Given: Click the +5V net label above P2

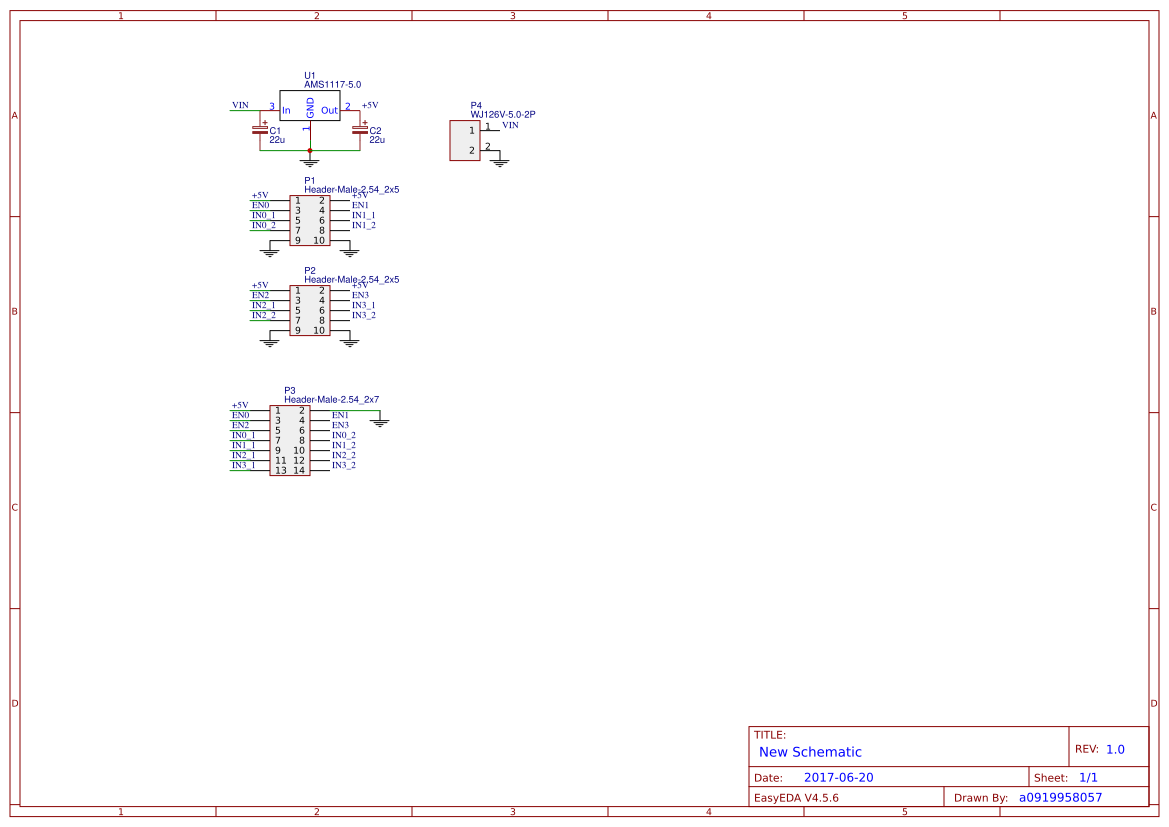Looking at the screenshot, I should tap(258, 284).
